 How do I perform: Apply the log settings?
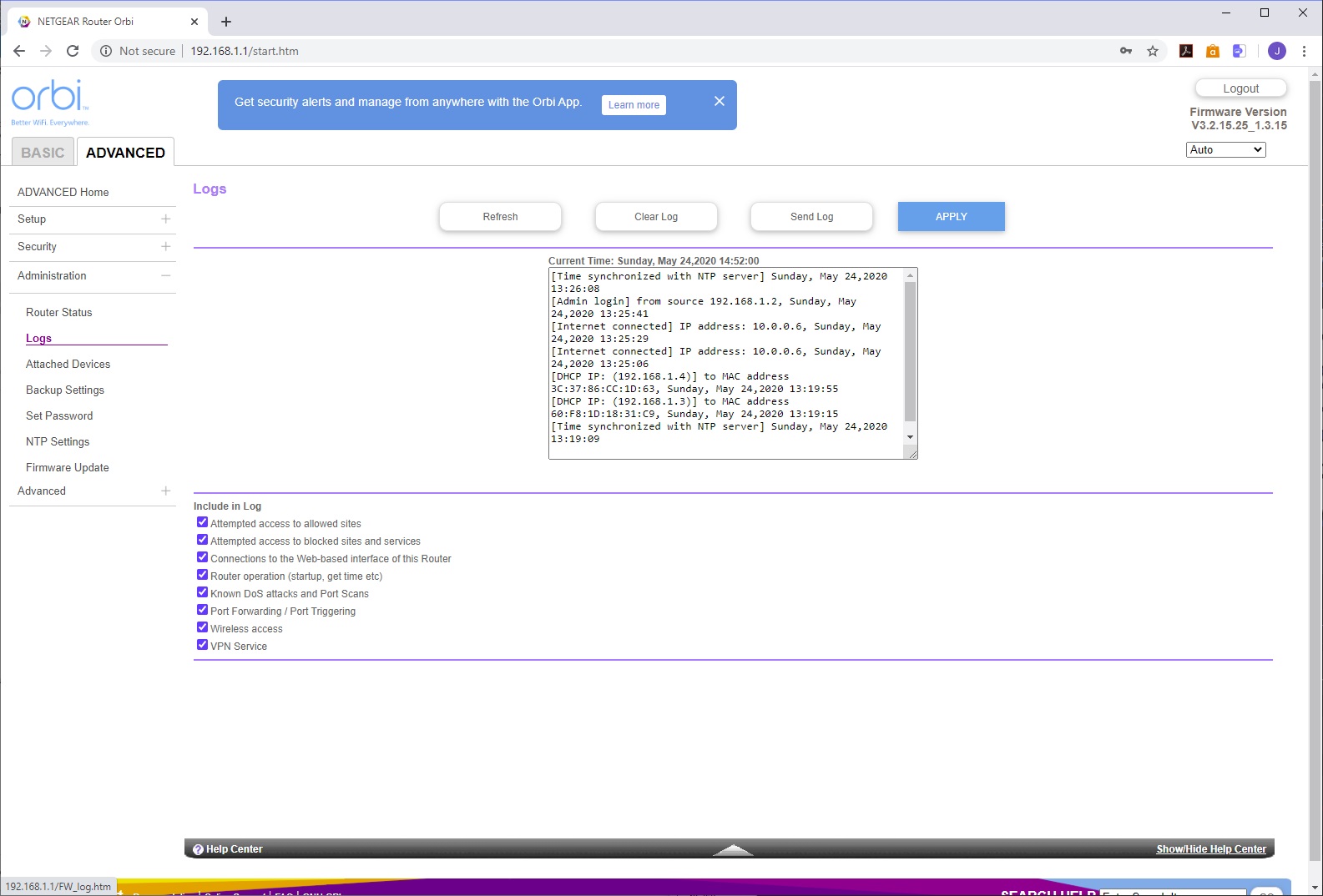click(952, 216)
